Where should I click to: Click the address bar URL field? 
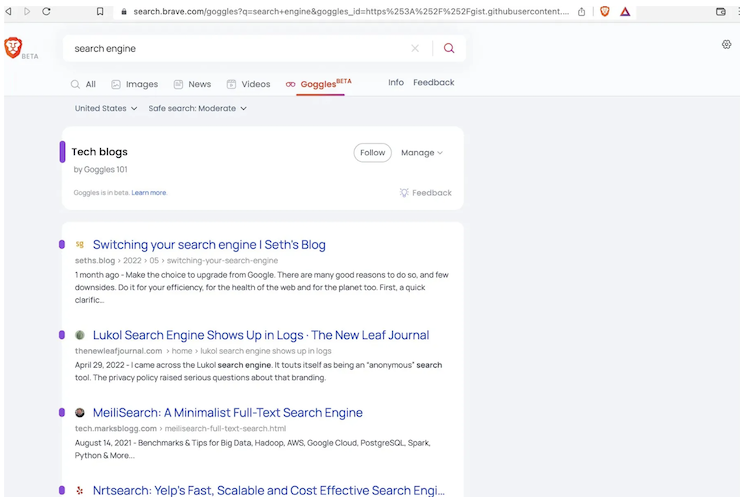tap(351, 11)
